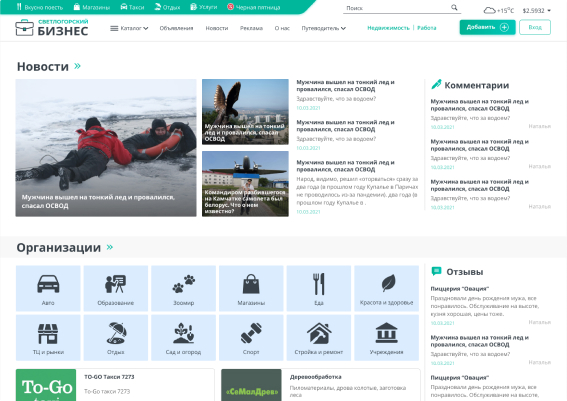Open the Новости menu item
Viewport: 567px width, 401px height.
217,28
